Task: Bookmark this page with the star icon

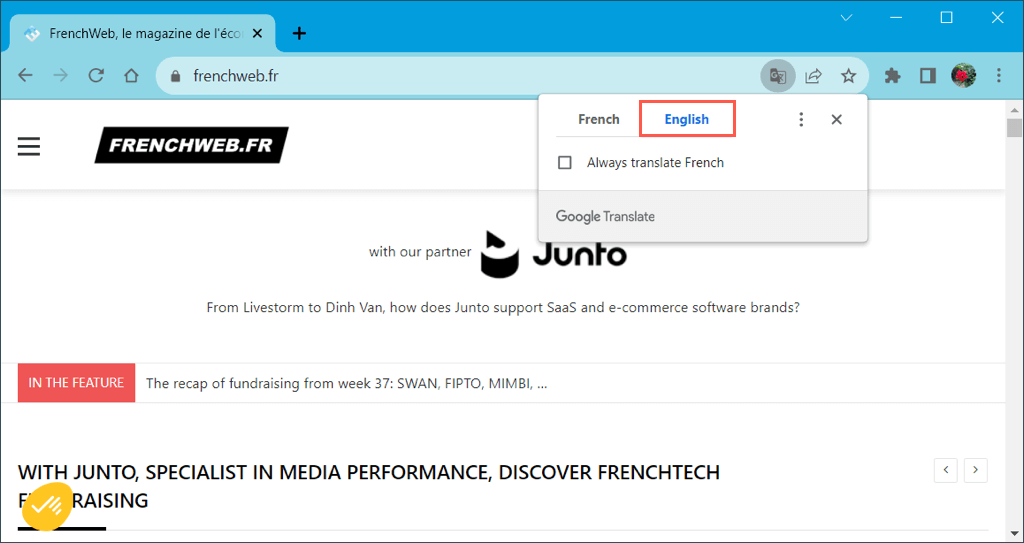Action: pos(848,76)
